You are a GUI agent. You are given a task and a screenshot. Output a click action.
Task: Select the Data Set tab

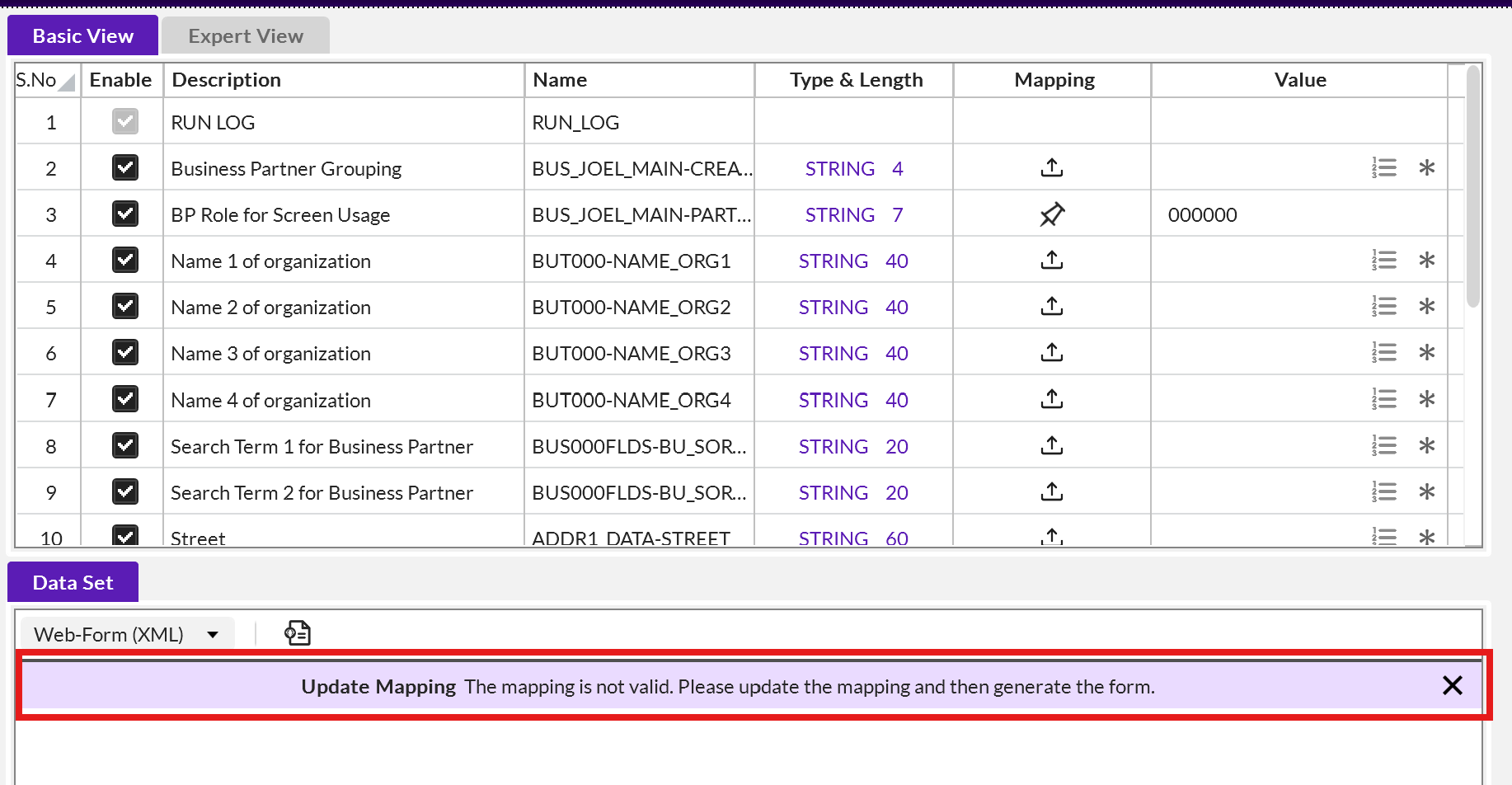pos(73,582)
